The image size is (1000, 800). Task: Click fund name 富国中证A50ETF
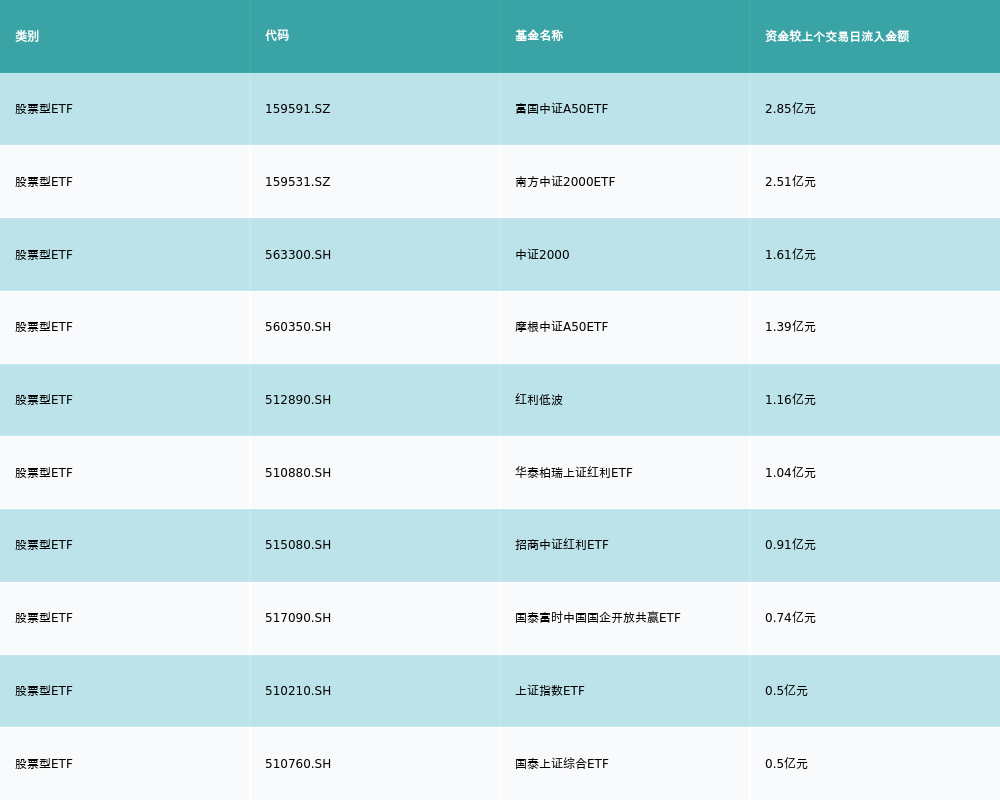click(561, 109)
